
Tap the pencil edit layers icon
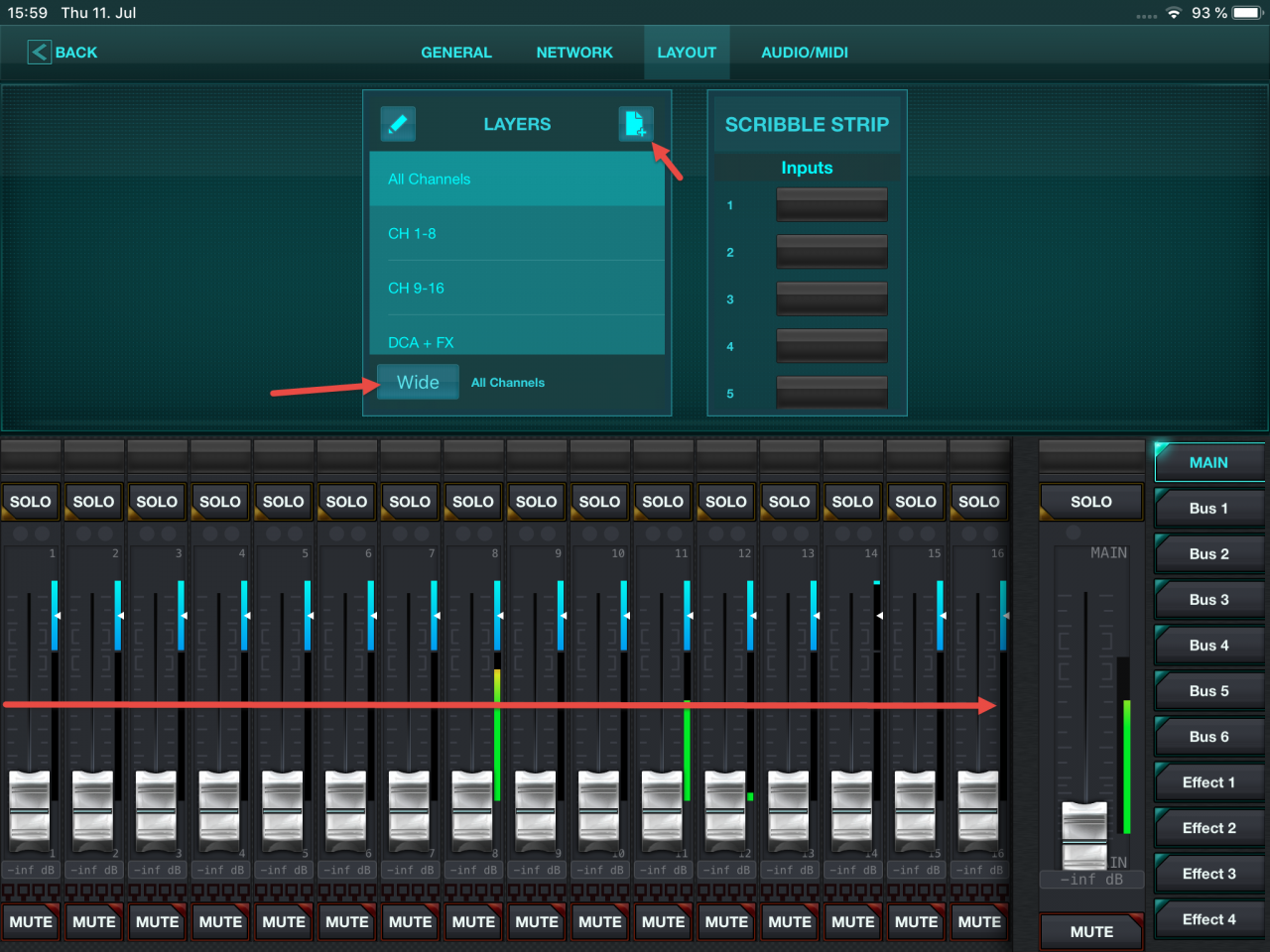[x=398, y=124]
